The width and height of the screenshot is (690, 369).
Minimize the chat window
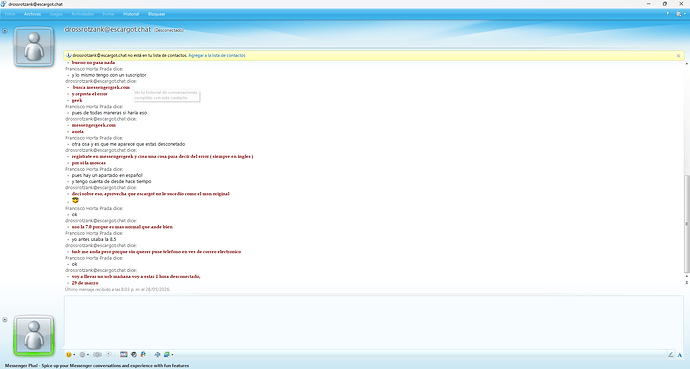coord(649,4)
